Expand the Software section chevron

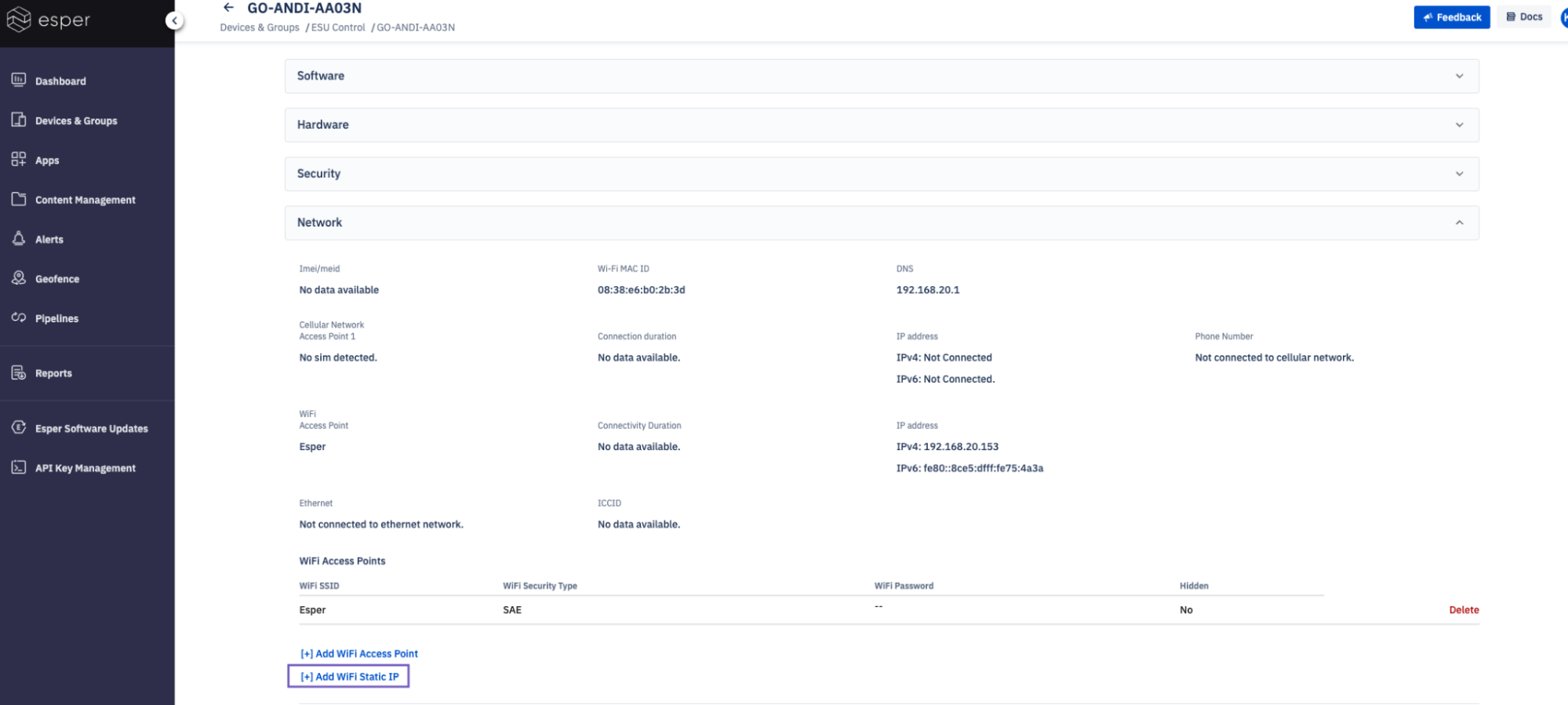pos(1459,76)
